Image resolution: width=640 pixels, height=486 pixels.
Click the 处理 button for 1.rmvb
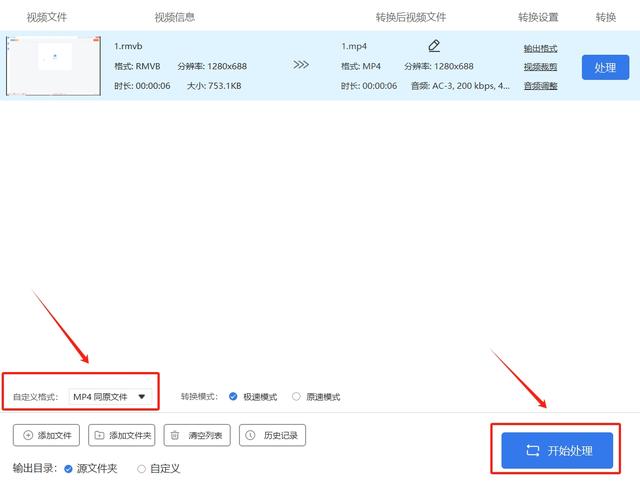[x=605, y=67]
